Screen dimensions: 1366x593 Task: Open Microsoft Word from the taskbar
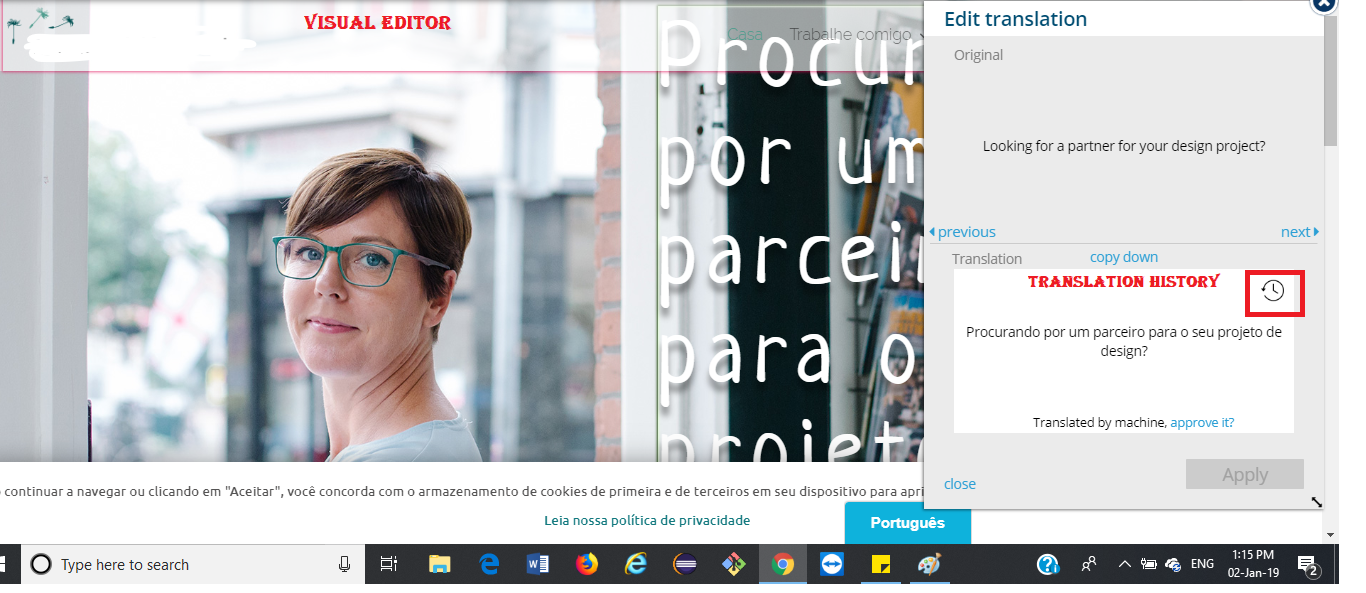538,565
